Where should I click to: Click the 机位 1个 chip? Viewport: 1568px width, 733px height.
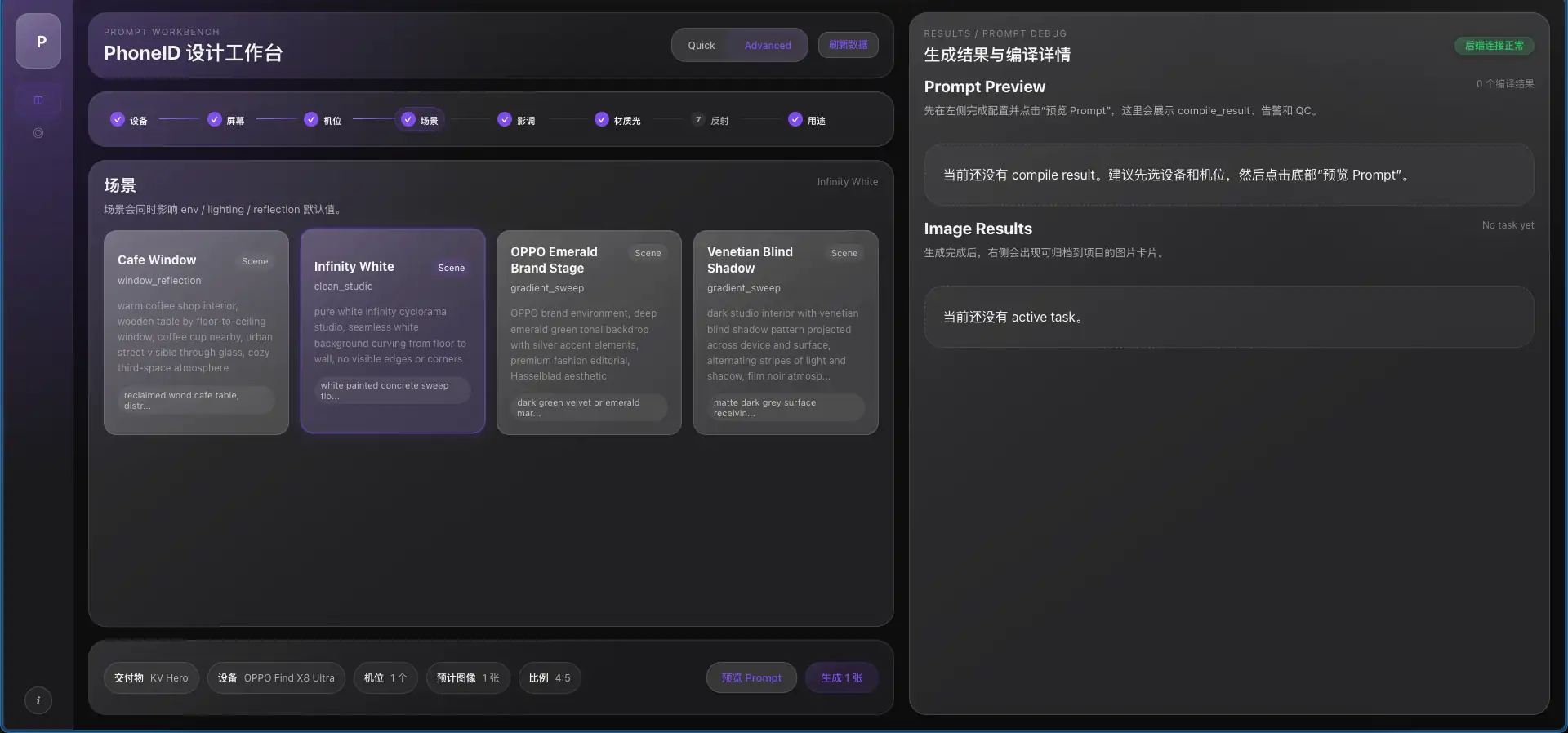point(385,677)
